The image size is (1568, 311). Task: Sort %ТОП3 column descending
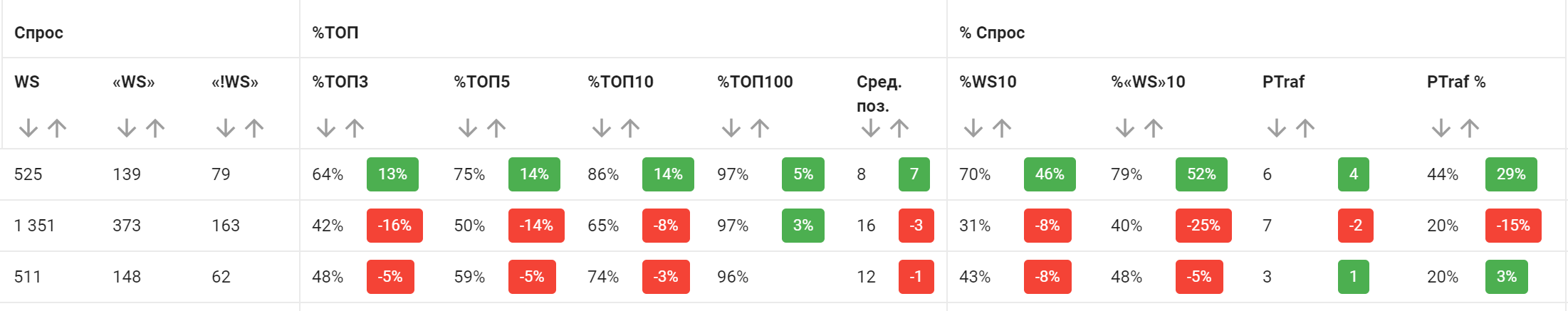326,128
